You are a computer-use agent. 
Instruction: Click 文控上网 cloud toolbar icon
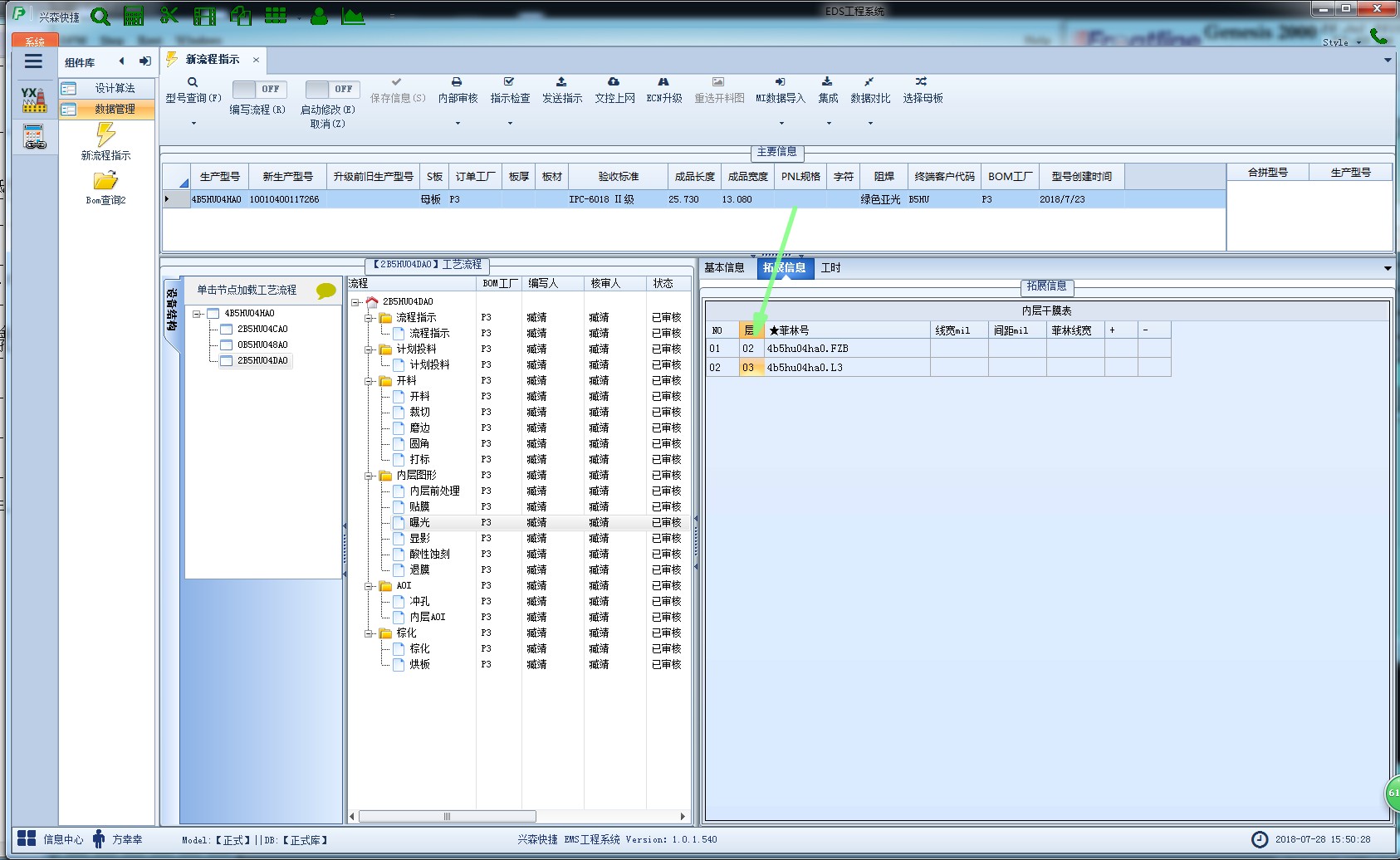pyautogui.click(x=614, y=82)
